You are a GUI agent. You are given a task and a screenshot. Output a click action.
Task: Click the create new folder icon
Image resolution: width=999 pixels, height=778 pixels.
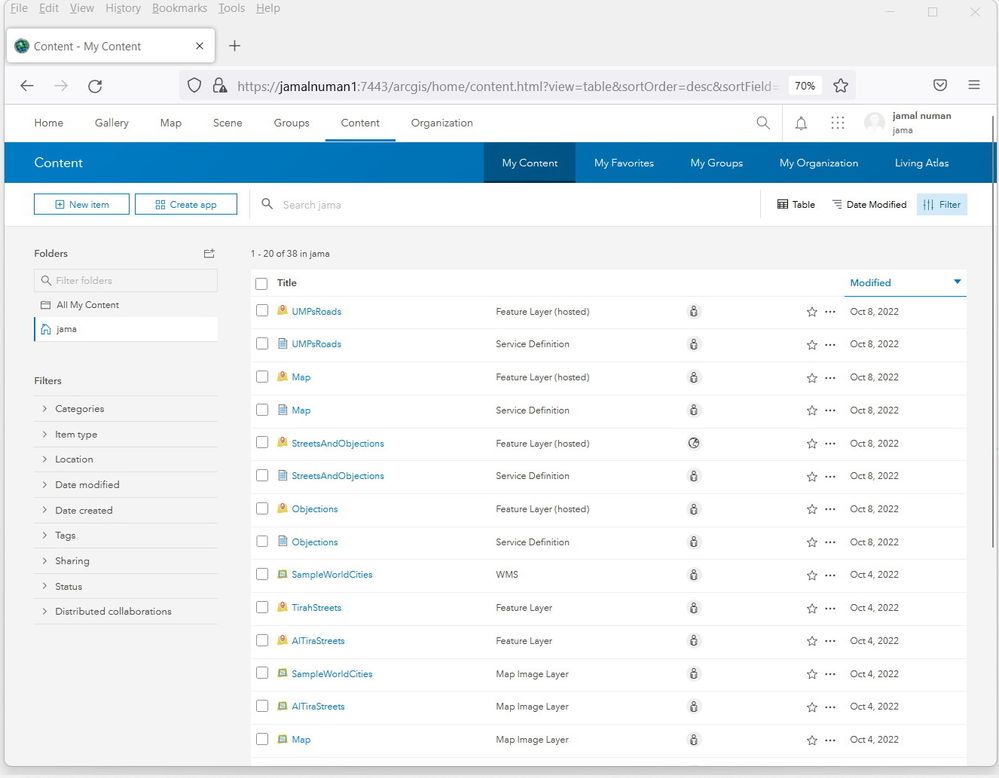coord(209,254)
